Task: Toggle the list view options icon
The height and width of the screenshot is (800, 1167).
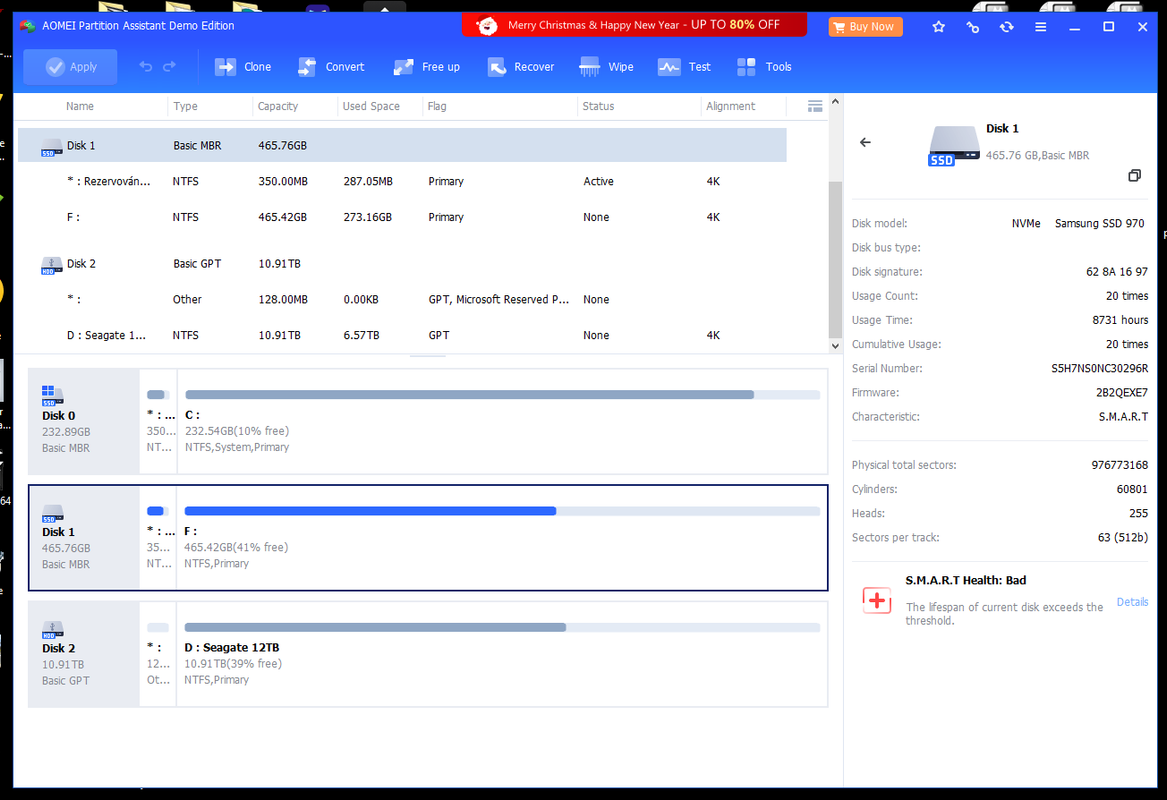Action: click(x=815, y=106)
